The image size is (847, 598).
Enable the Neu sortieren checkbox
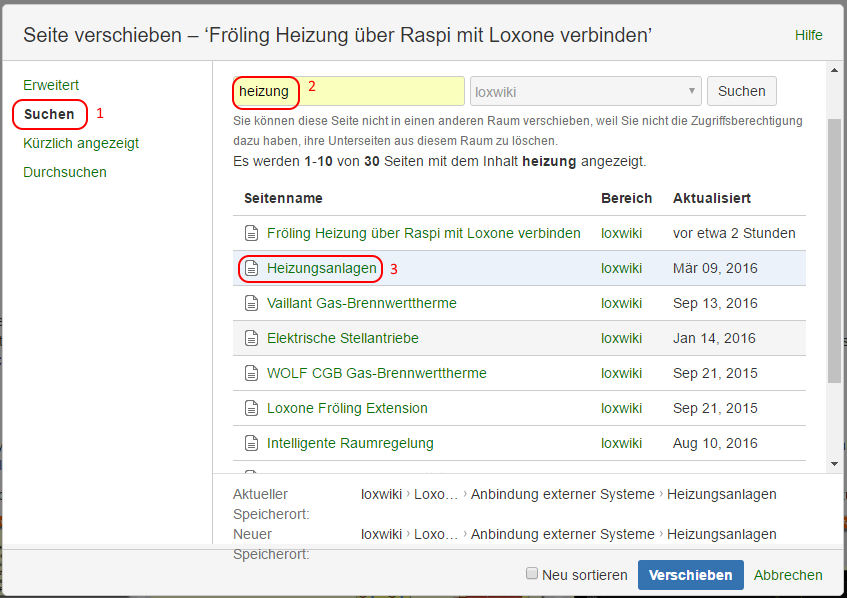pyautogui.click(x=532, y=574)
